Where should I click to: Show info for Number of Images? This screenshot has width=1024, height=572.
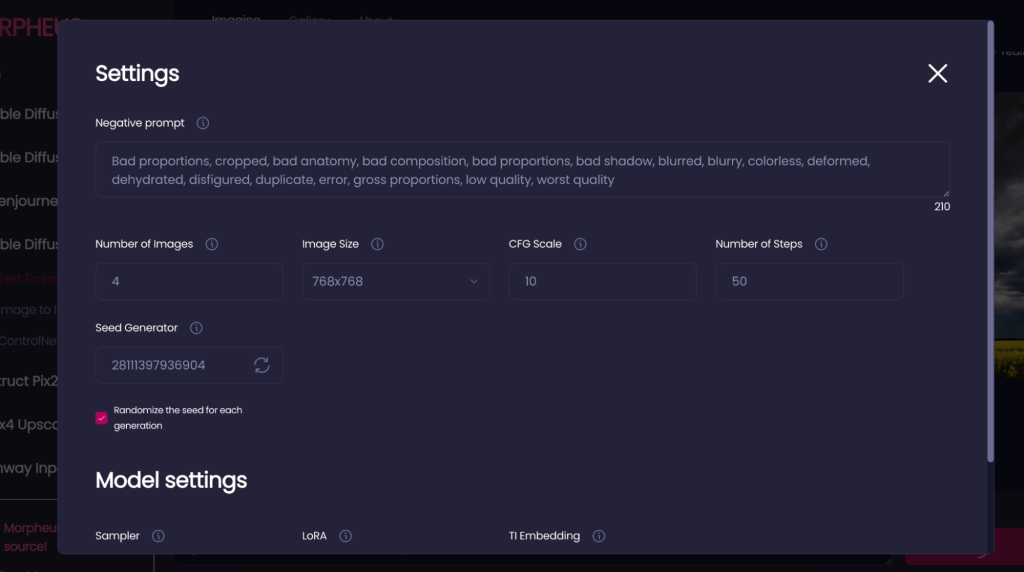[x=212, y=244]
